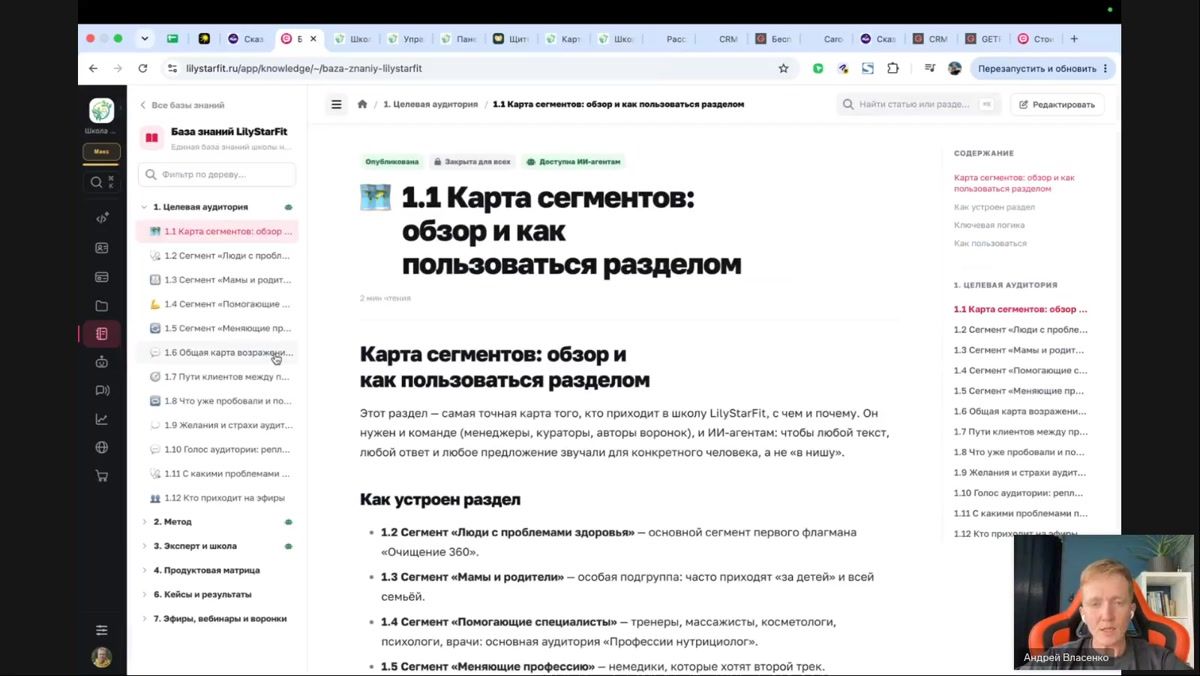Click the 'Фильтр по дереву' filter field
This screenshot has height=676, width=1200.
pyautogui.click(x=217, y=174)
